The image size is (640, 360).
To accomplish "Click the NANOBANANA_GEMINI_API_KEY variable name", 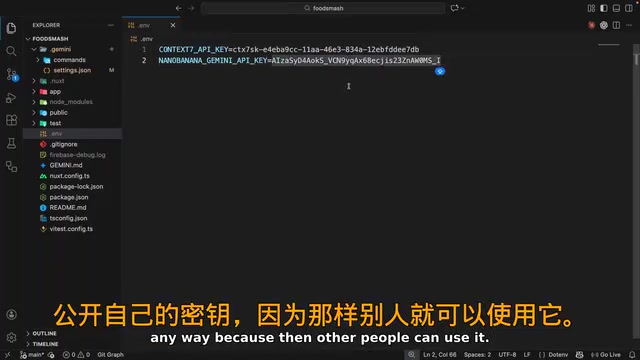I will coord(213,60).
